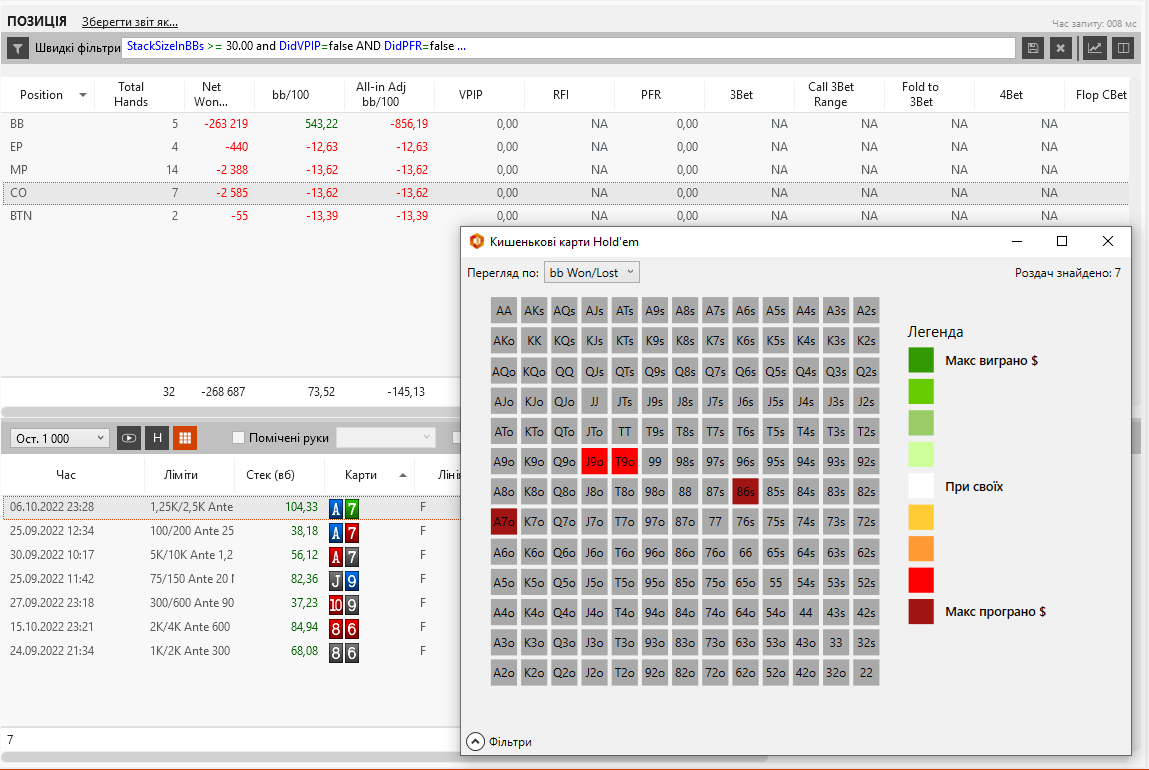Click the quick filters funnel icon
Screen dimensions: 1149x770
(18, 48)
